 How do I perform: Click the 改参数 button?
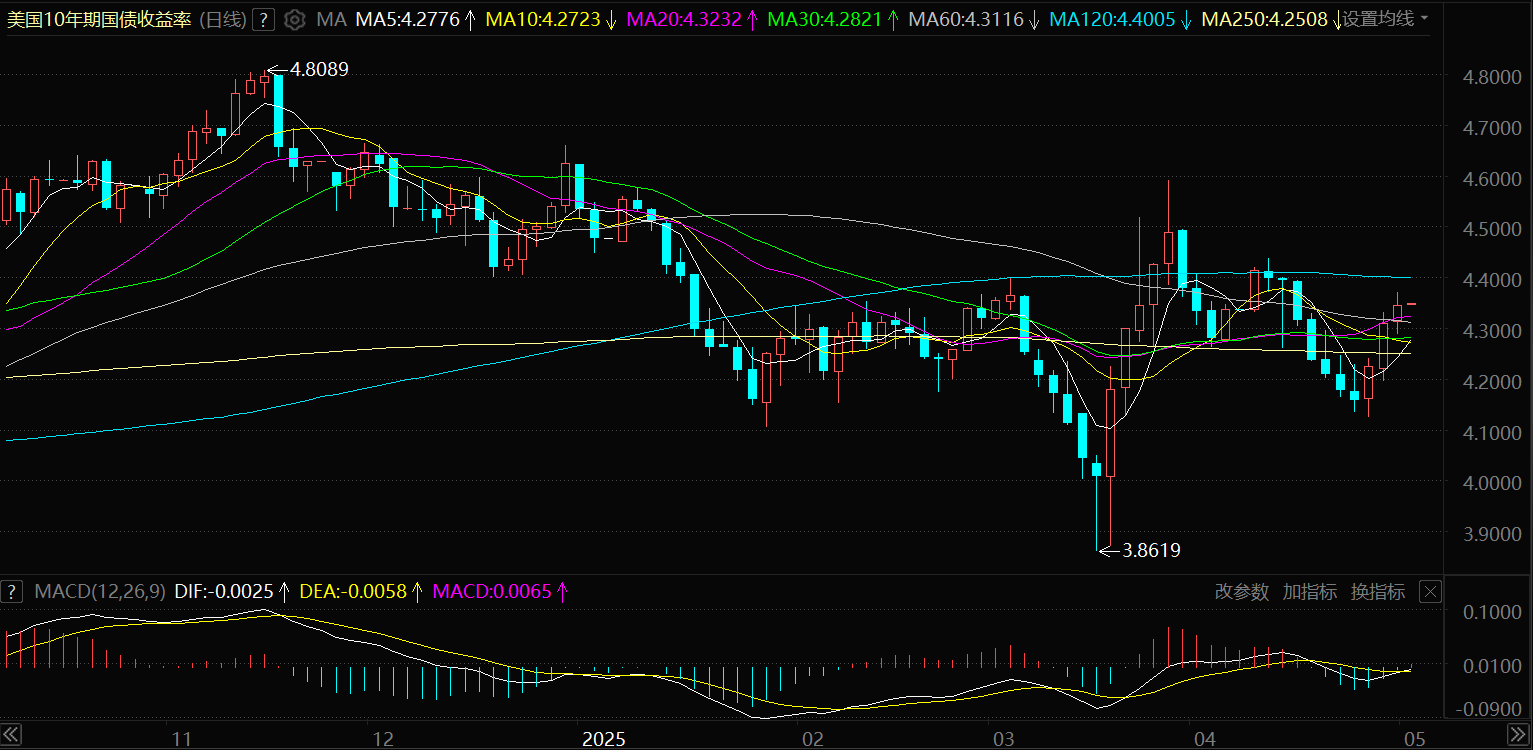pyautogui.click(x=1241, y=591)
